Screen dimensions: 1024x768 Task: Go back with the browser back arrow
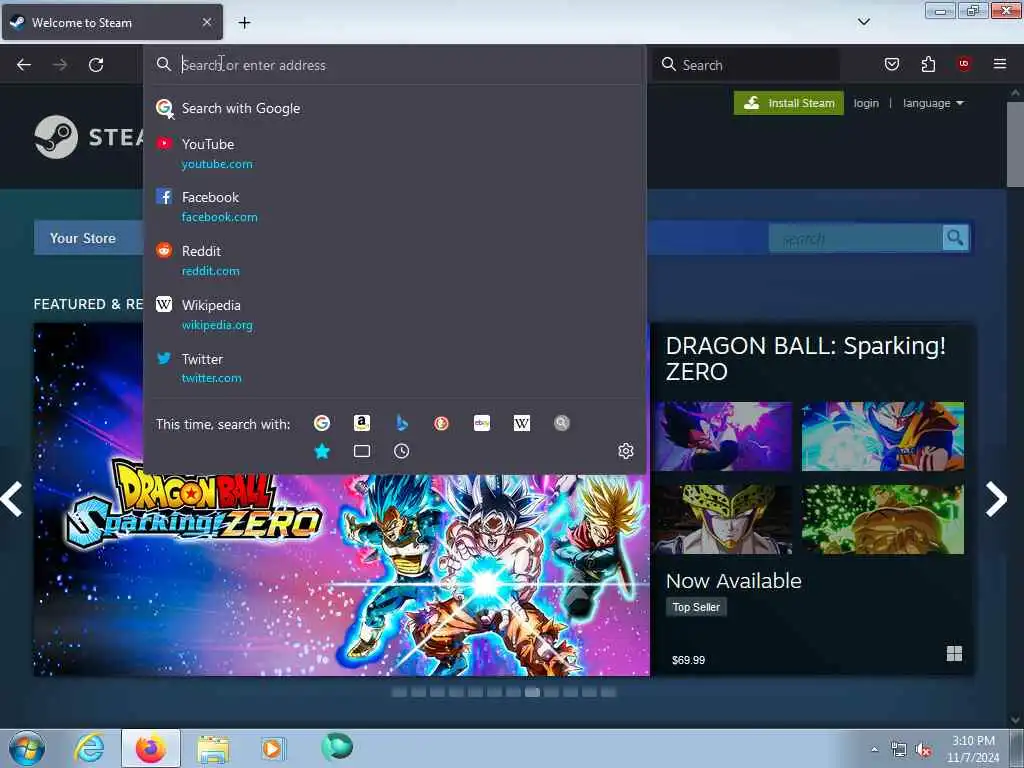tap(24, 65)
